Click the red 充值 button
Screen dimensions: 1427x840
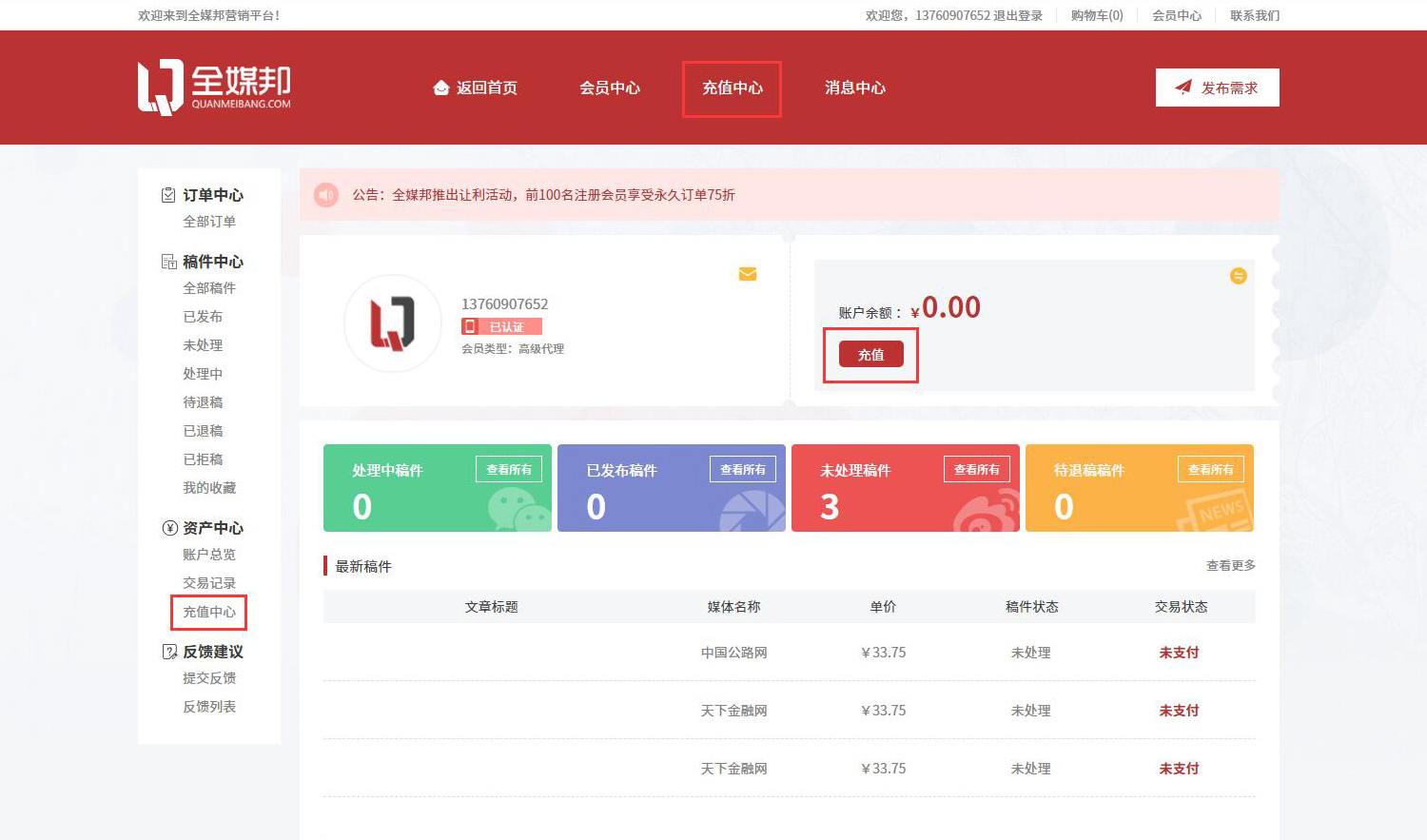tap(871, 354)
